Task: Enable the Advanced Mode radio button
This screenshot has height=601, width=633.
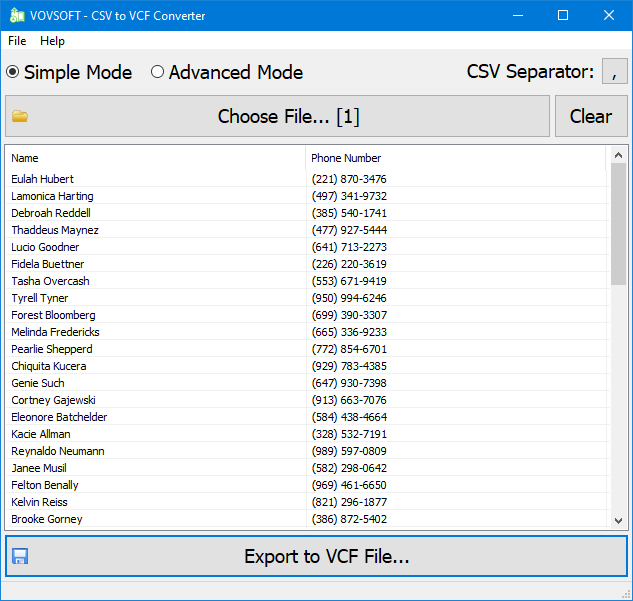Action: coord(157,72)
